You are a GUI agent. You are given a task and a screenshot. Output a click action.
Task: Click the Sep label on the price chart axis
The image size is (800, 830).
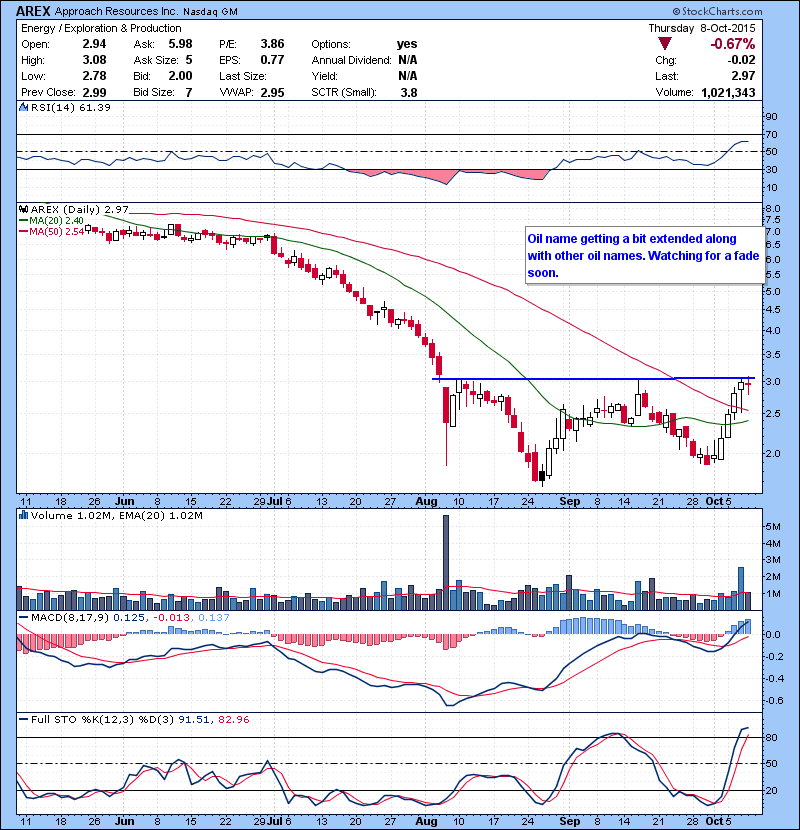click(570, 501)
